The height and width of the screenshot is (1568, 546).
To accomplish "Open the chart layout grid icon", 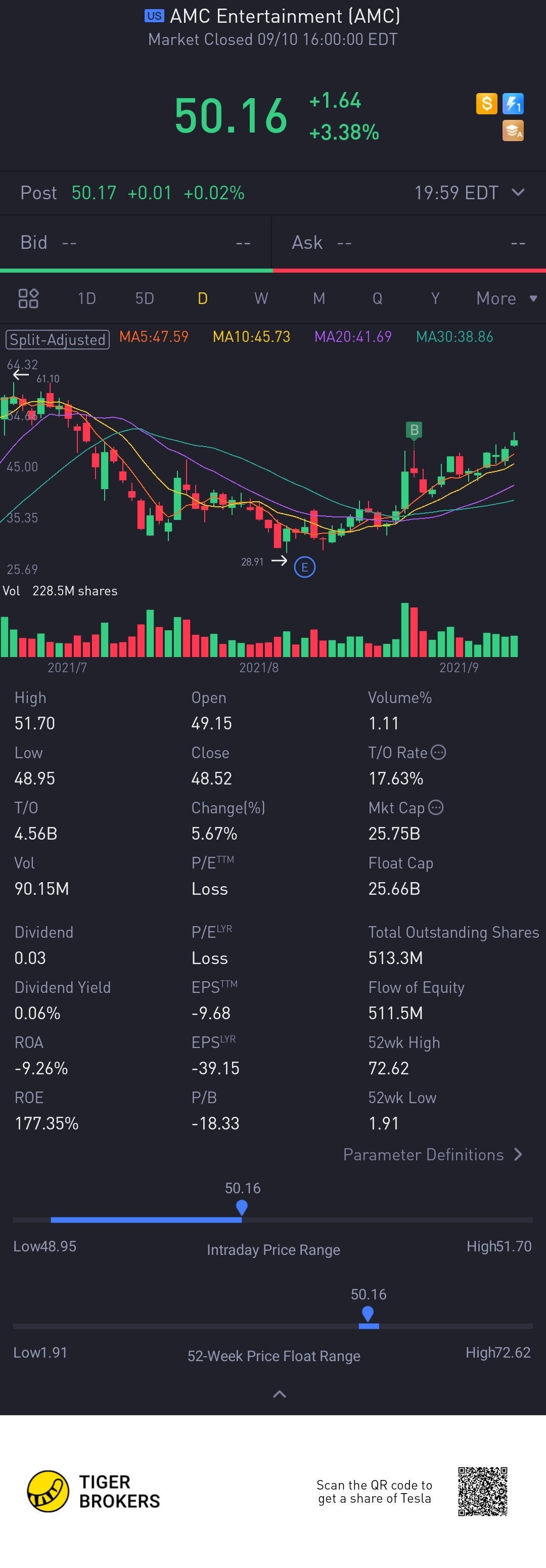I will coord(29,298).
